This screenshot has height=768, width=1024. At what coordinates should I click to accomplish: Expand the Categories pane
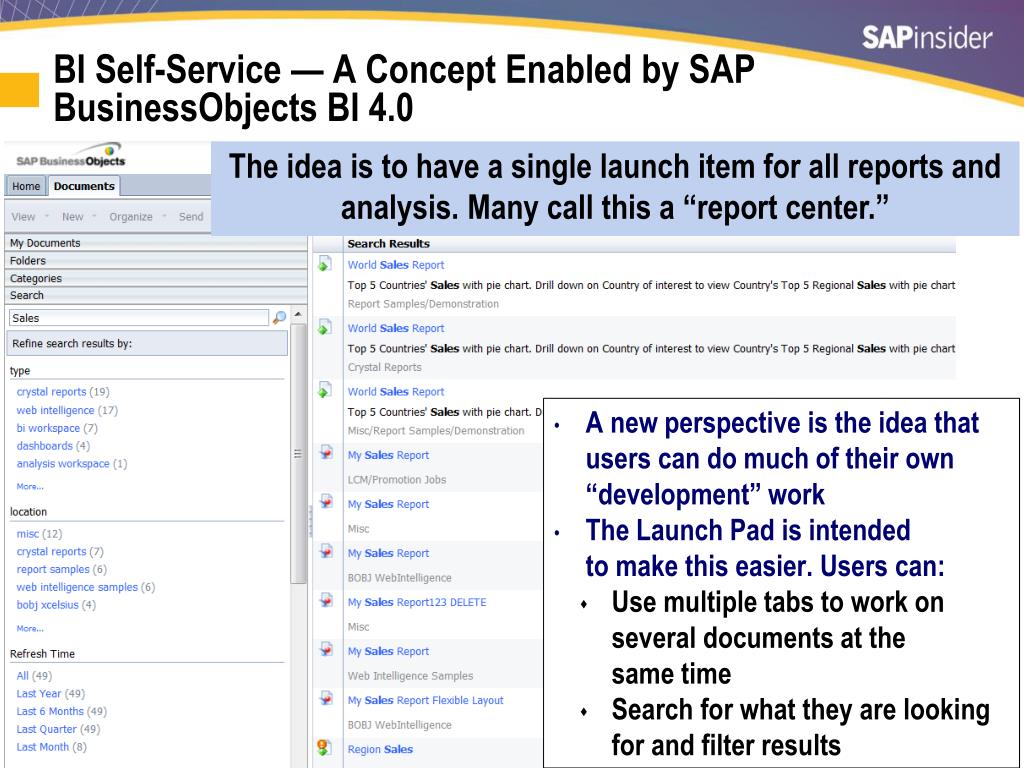point(155,278)
